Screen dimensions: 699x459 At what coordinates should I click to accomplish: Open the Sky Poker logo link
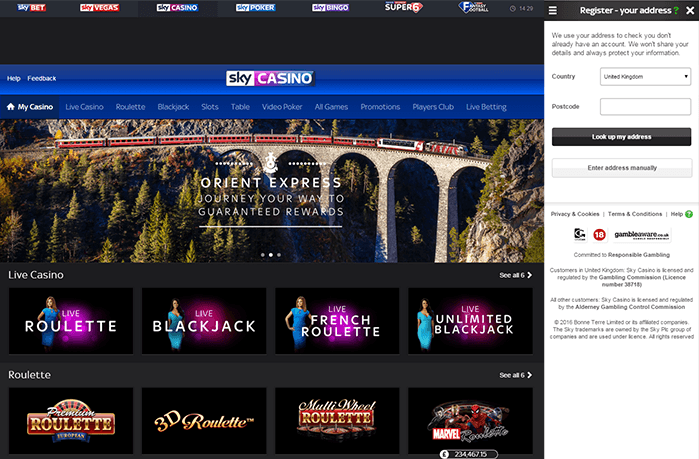pos(255,8)
